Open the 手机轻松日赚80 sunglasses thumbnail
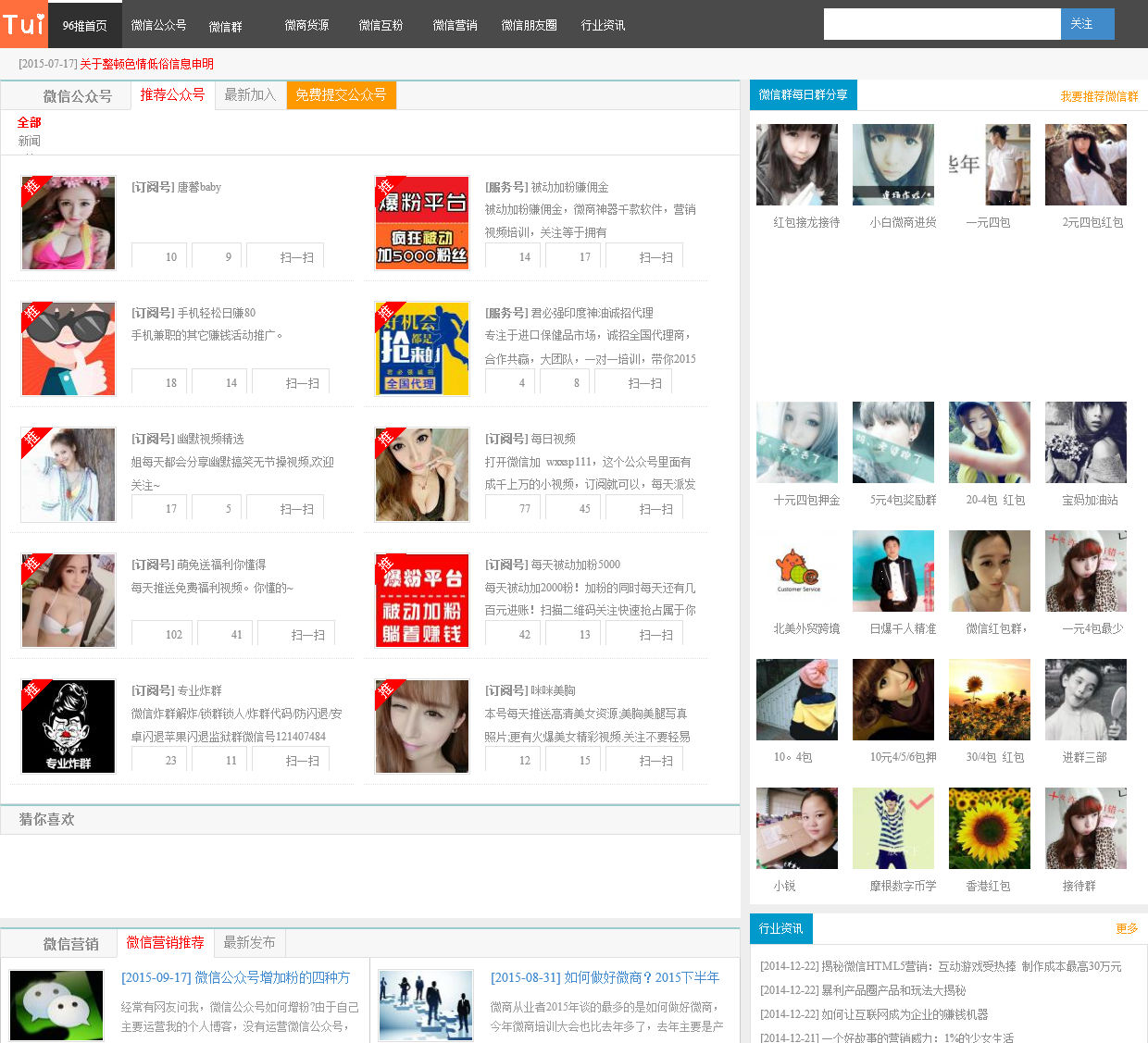Screen dimensions: 1148x1043 pyautogui.click(x=69, y=349)
